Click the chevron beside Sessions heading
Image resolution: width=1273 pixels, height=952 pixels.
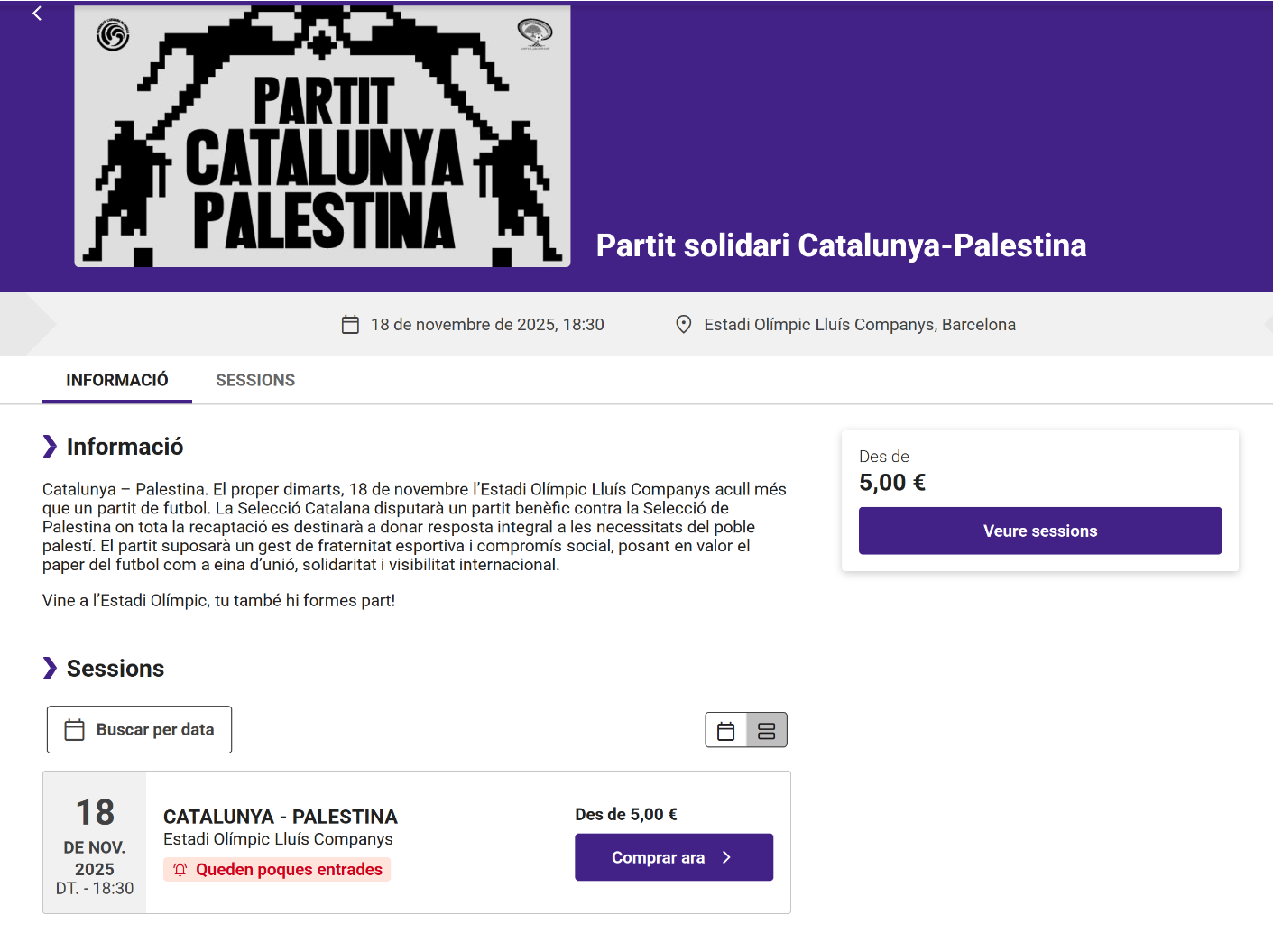tap(50, 669)
